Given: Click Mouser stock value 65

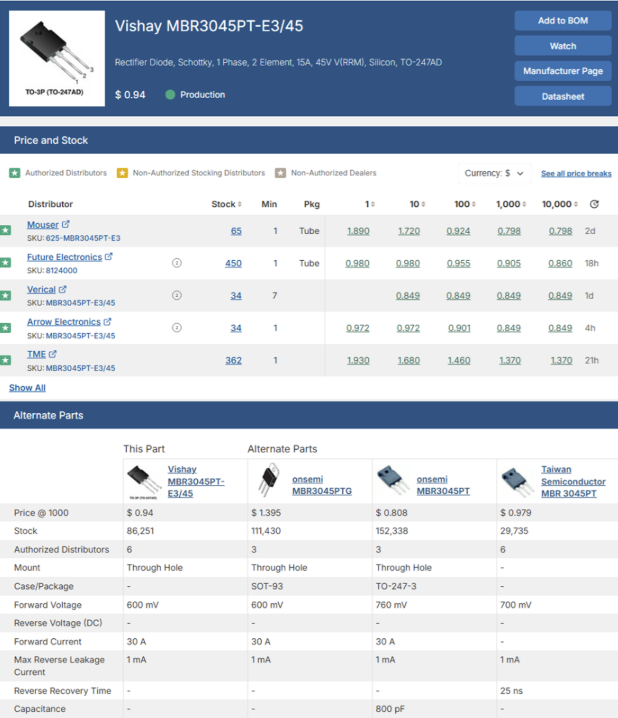Looking at the screenshot, I should (x=236, y=231).
